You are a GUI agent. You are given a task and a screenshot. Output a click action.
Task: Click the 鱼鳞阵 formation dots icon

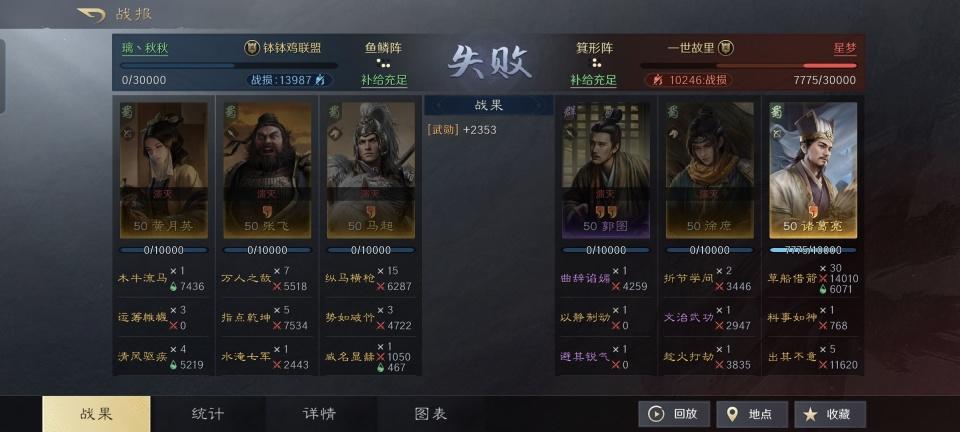coord(383,63)
